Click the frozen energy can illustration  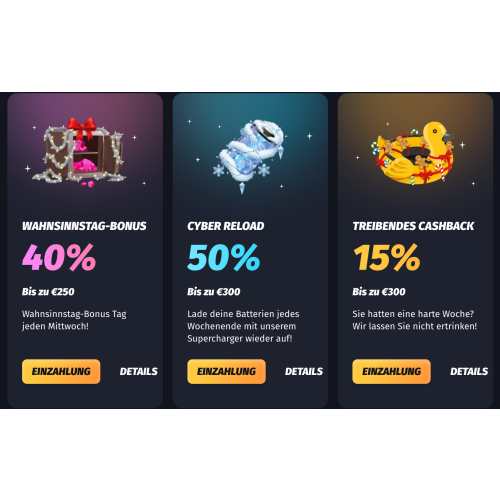[250, 155]
